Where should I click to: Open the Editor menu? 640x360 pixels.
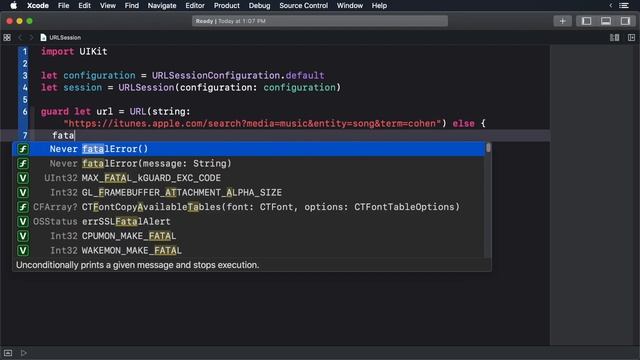(195, 6)
